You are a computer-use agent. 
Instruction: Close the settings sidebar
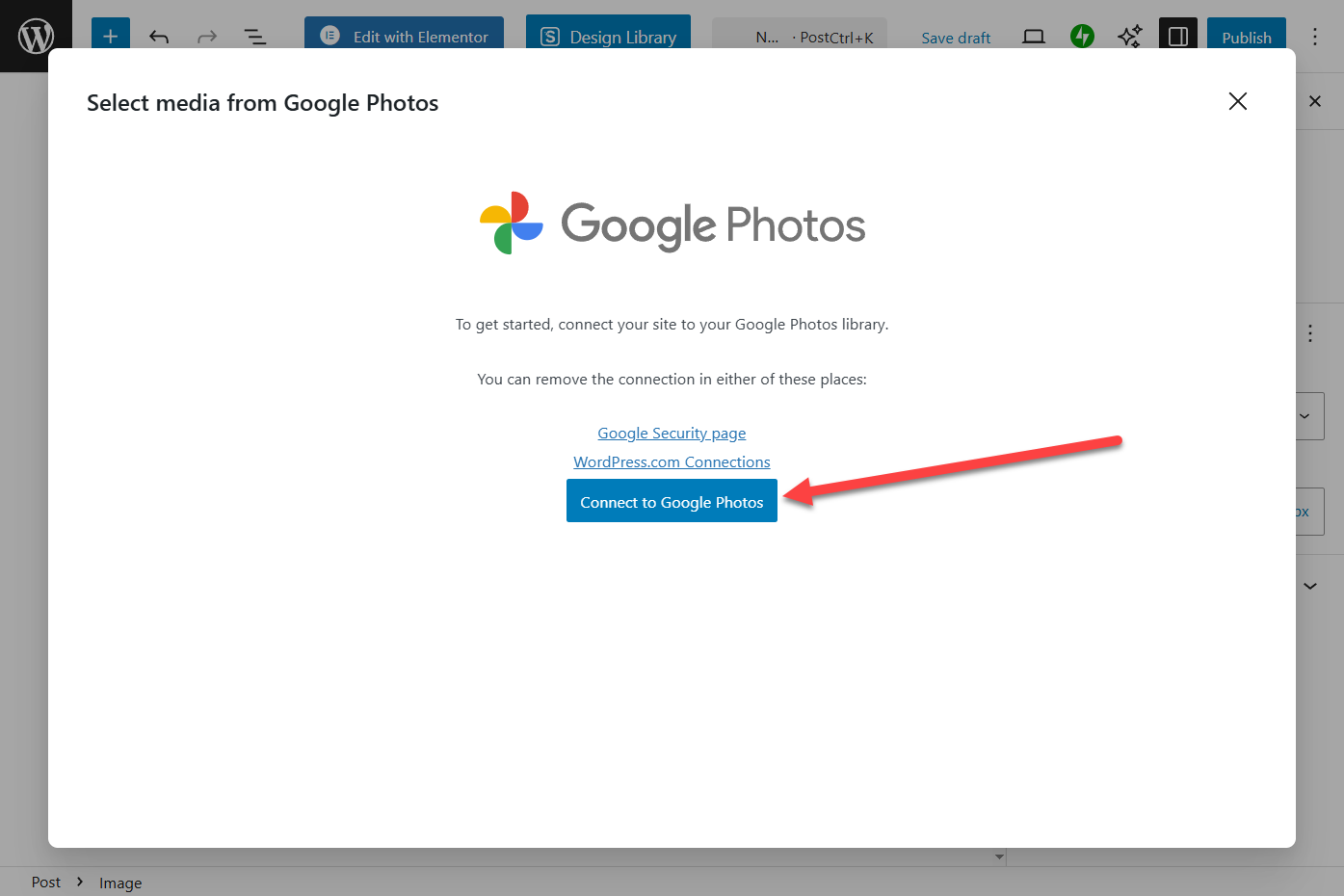pyautogui.click(x=1315, y=101)
